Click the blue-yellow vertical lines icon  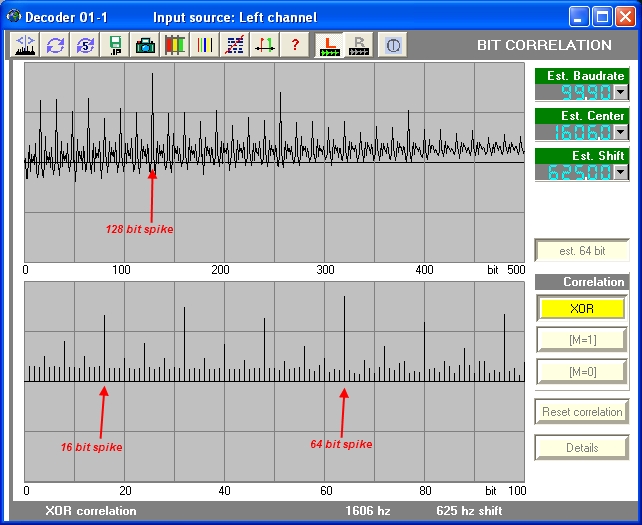click(205, 45)
